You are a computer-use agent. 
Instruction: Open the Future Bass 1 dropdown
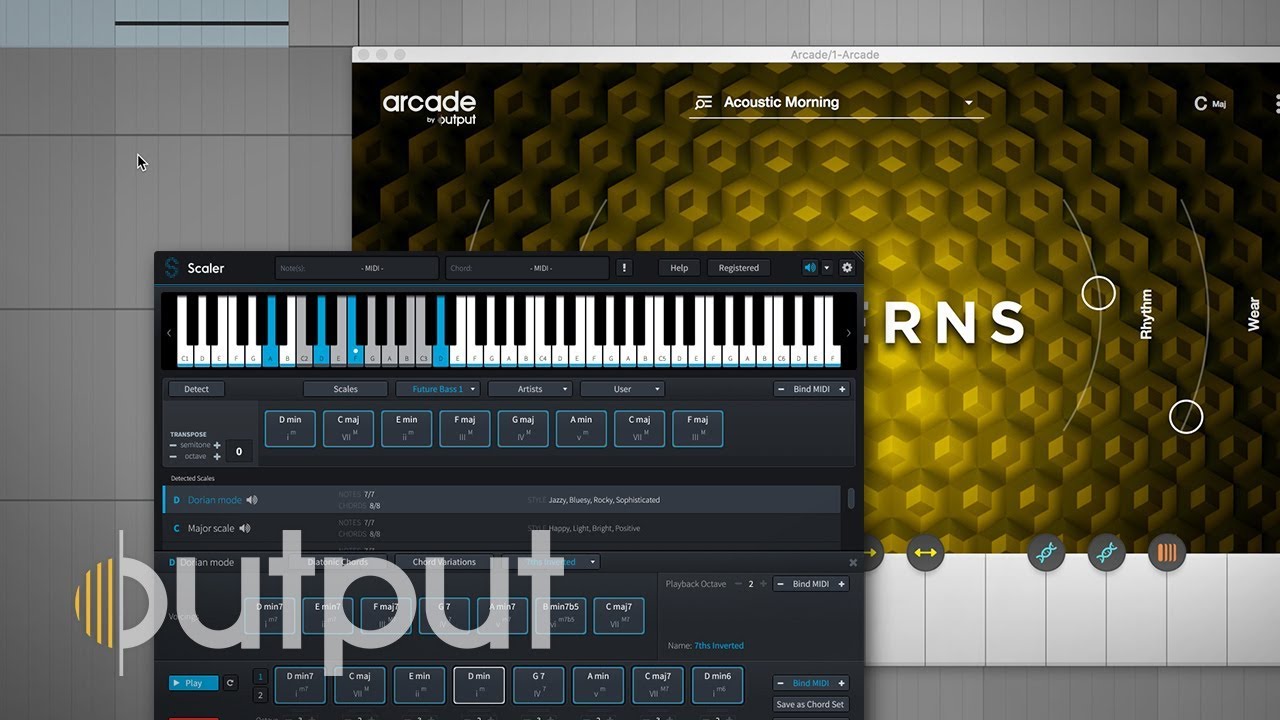(x=438, y=389)
